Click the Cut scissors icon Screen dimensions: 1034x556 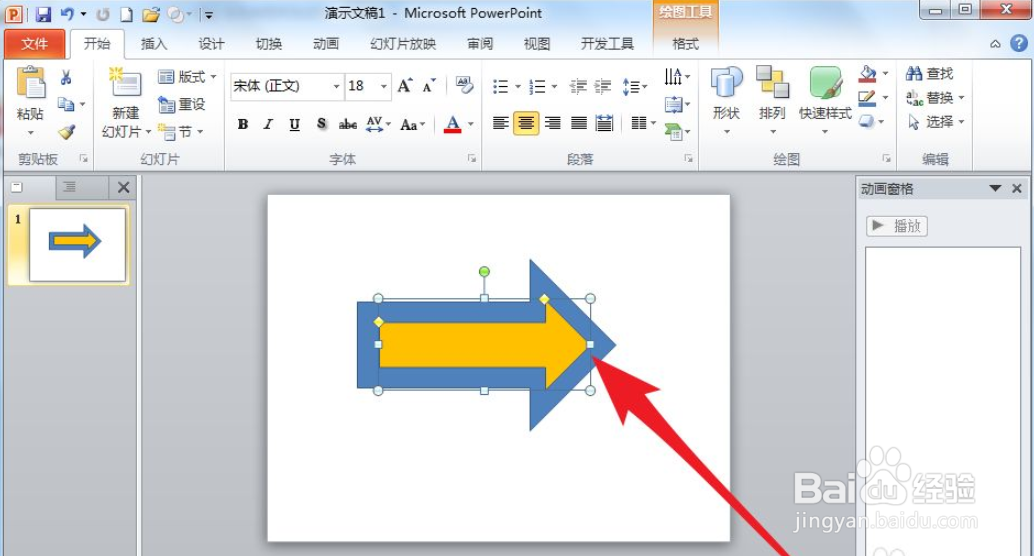coord(66,78)
